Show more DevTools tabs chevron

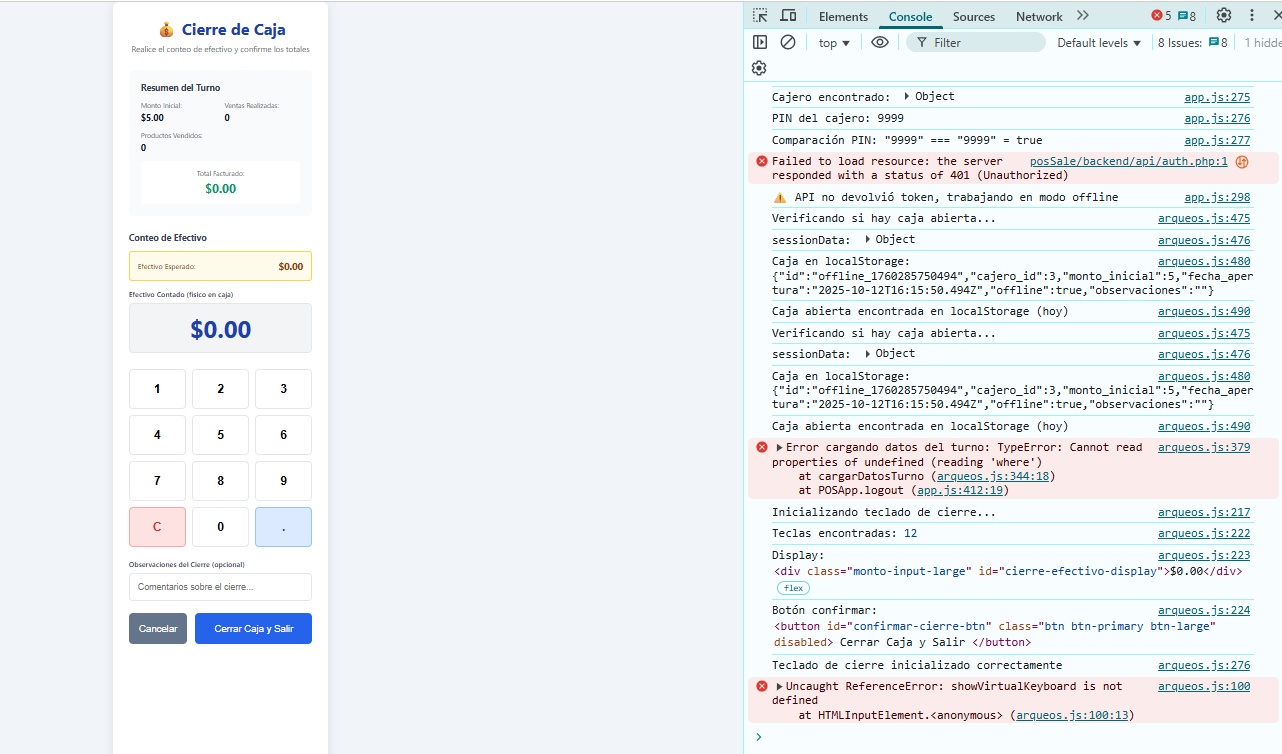coord(1082,16)
